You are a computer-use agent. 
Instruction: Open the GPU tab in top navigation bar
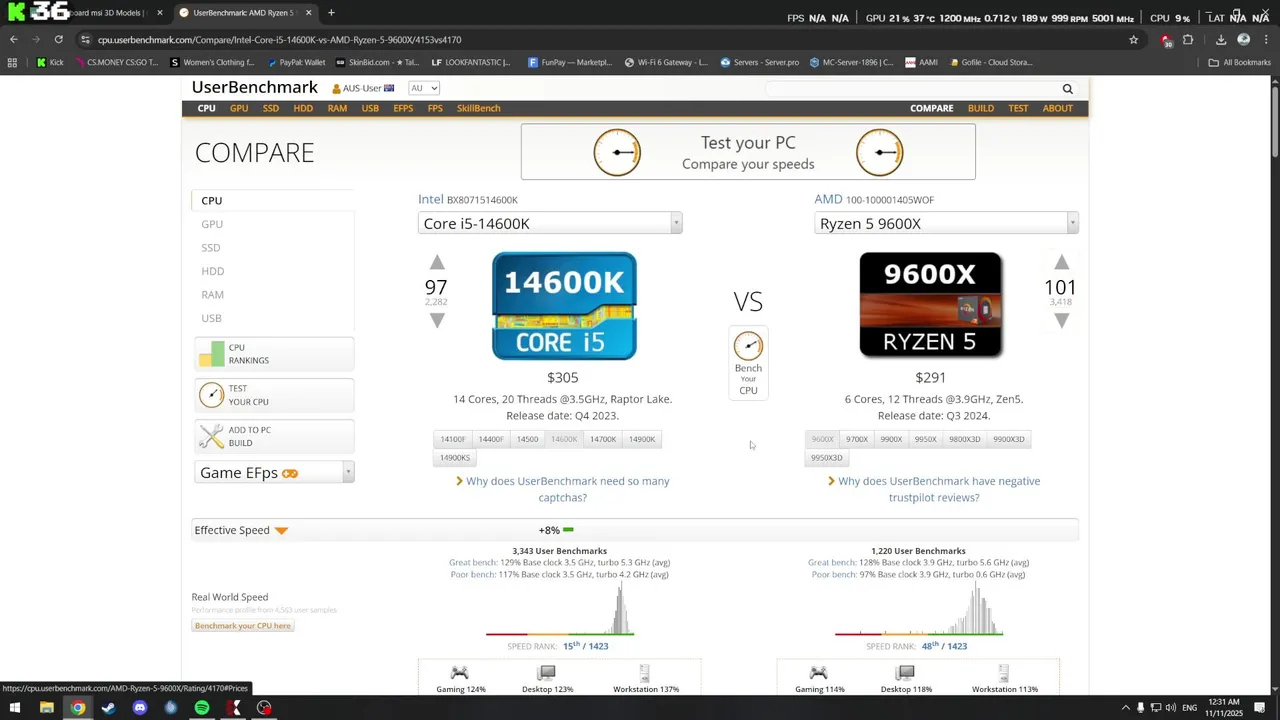[x=239, y=108]
